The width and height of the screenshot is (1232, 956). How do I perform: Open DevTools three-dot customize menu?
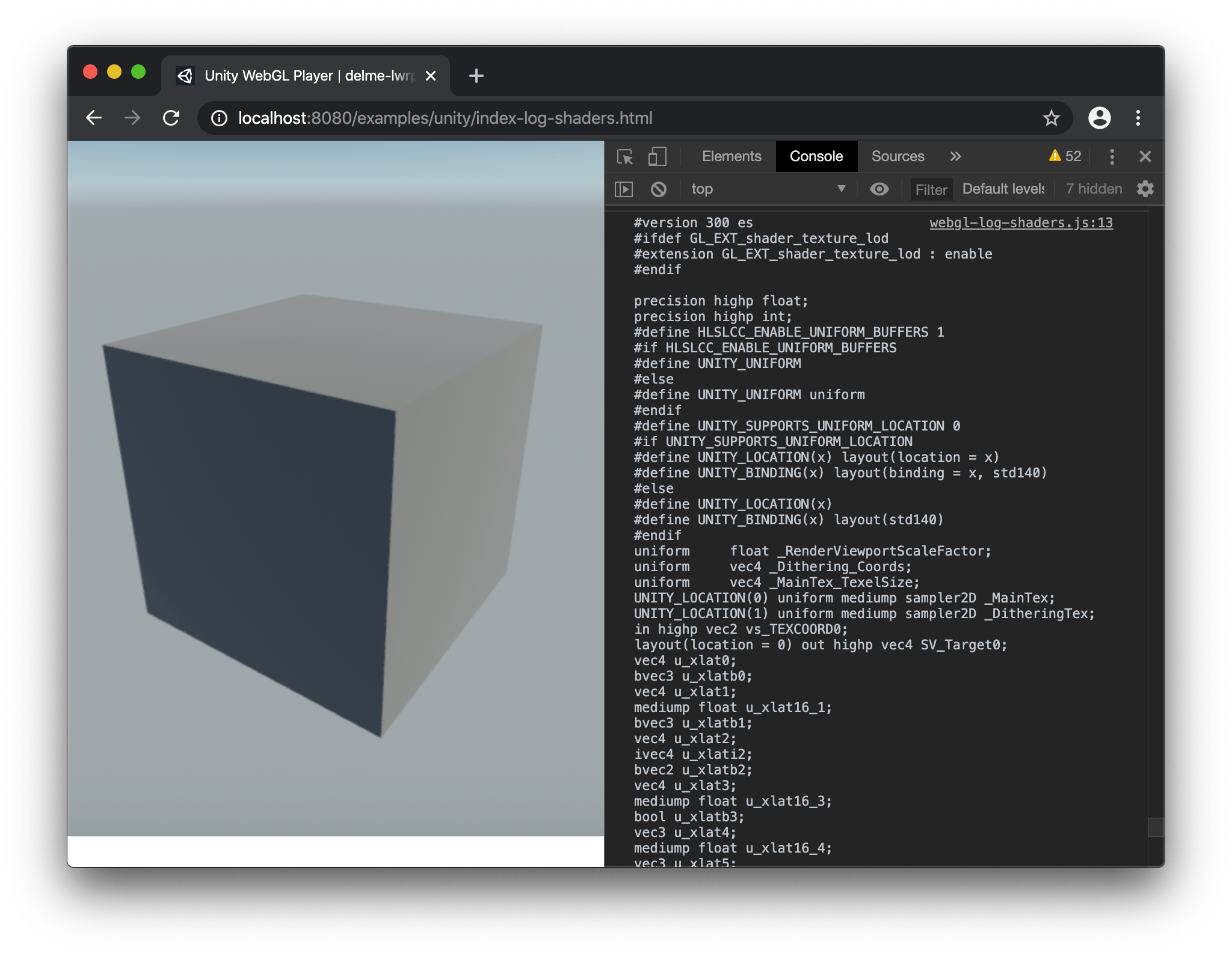click(1112, 157)
